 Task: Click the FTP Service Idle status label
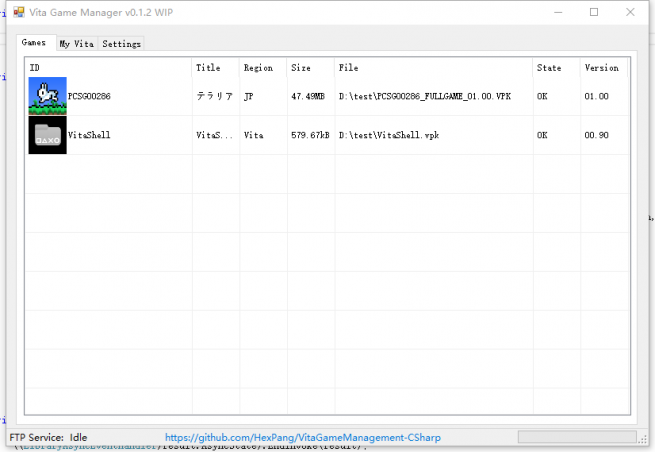click(48, 437)
